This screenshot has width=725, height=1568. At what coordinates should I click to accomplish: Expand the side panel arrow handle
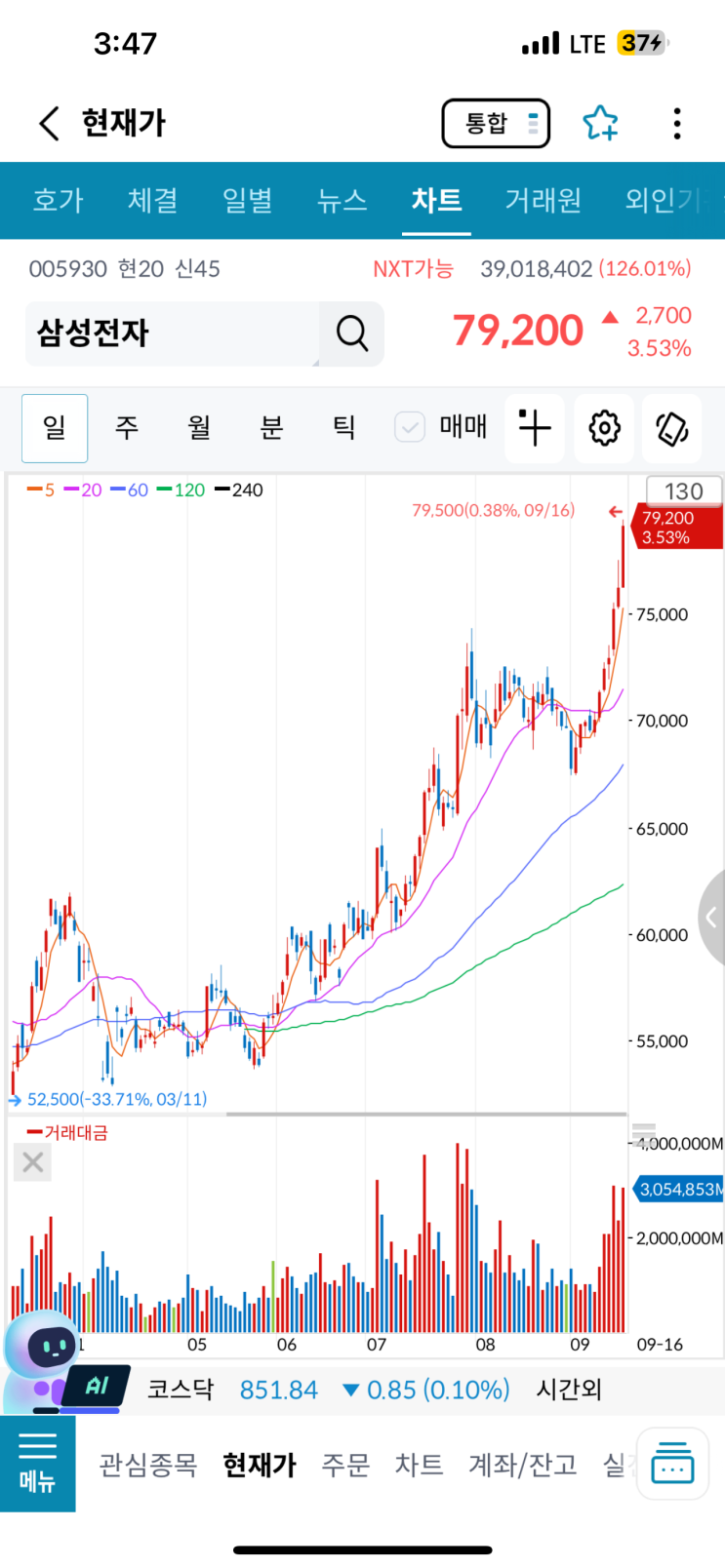712,918
